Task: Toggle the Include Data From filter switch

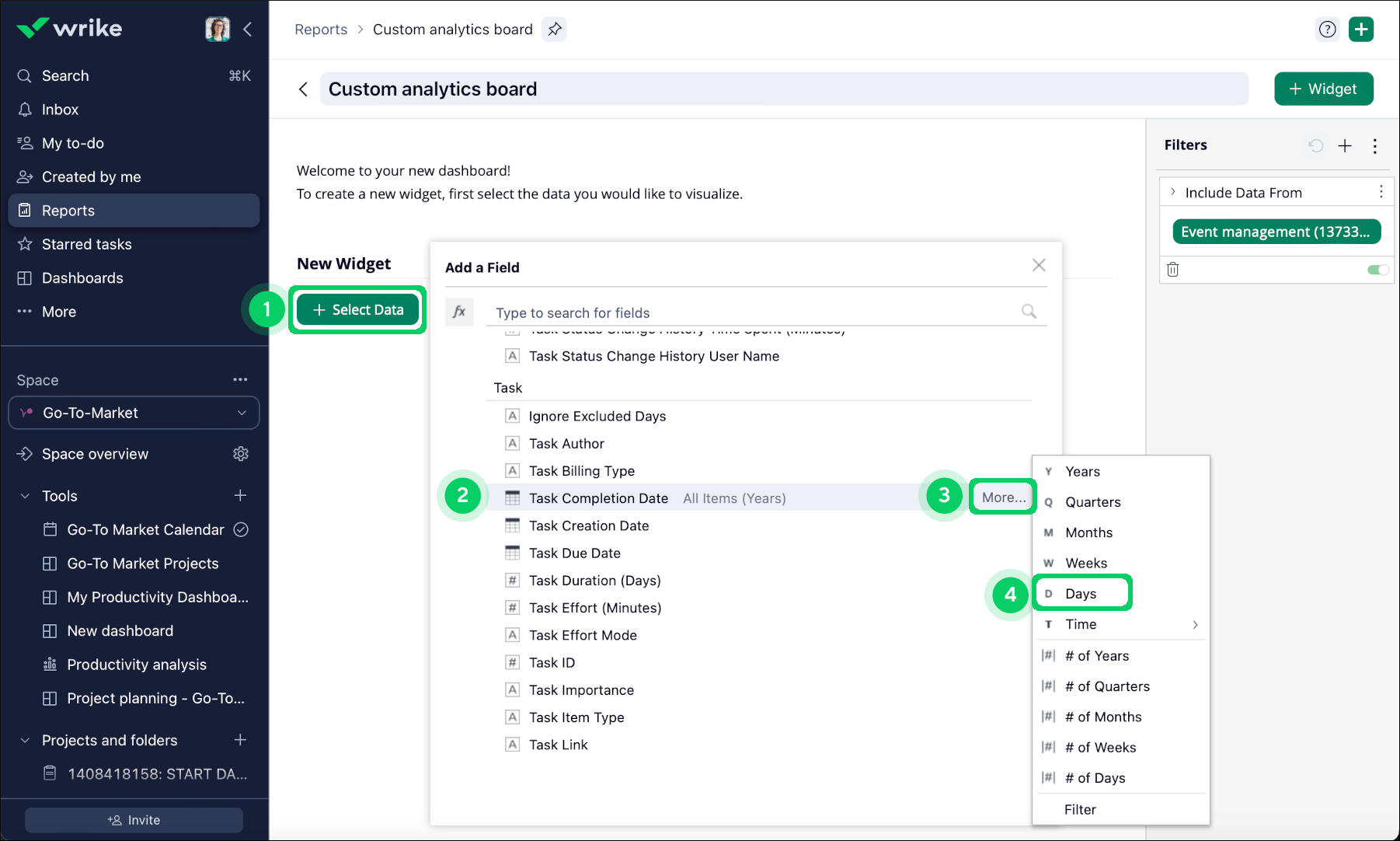Action: pos(1377,270)
